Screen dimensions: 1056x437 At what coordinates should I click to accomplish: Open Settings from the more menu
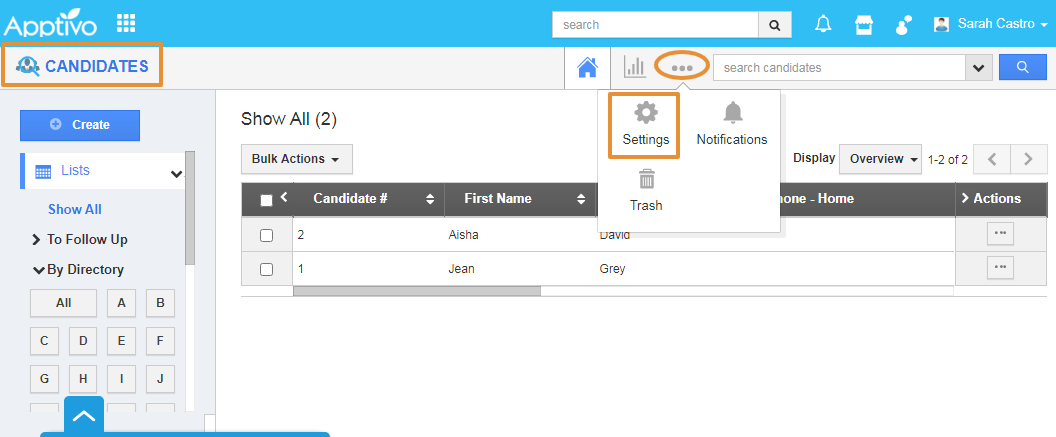(645, 125)
